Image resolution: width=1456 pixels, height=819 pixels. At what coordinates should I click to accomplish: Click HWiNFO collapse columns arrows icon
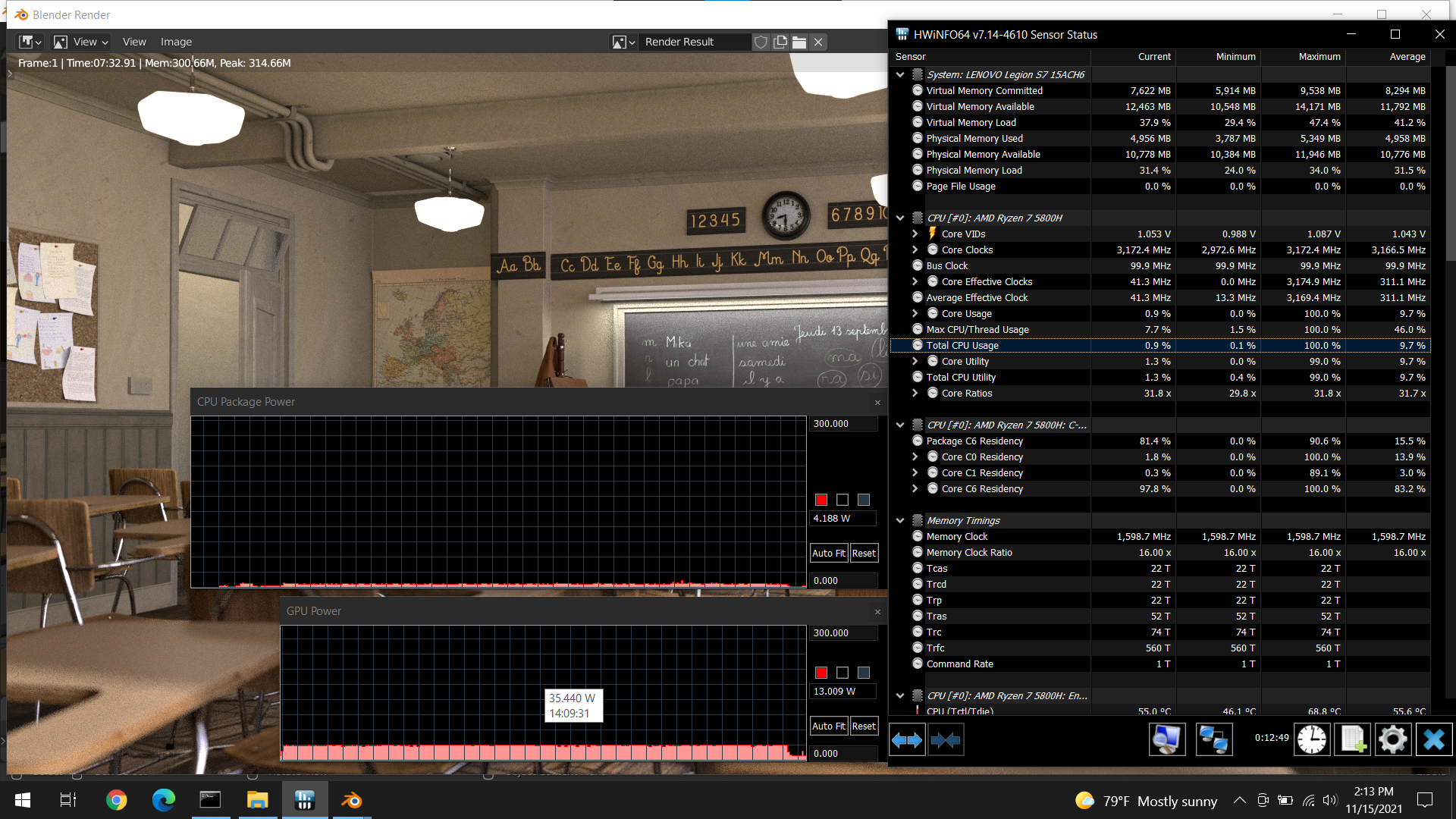pos(946,739)
